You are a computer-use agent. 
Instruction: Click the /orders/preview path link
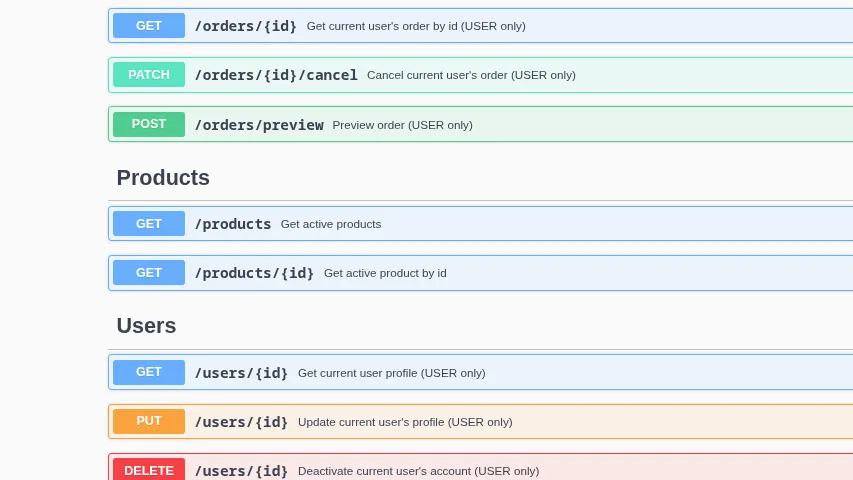259,125
